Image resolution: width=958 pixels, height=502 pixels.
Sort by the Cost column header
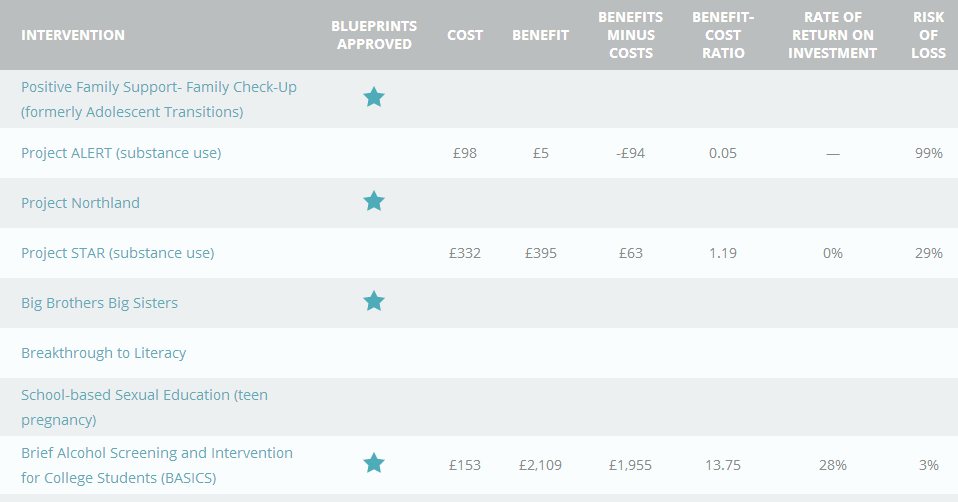tap(465, 35)
